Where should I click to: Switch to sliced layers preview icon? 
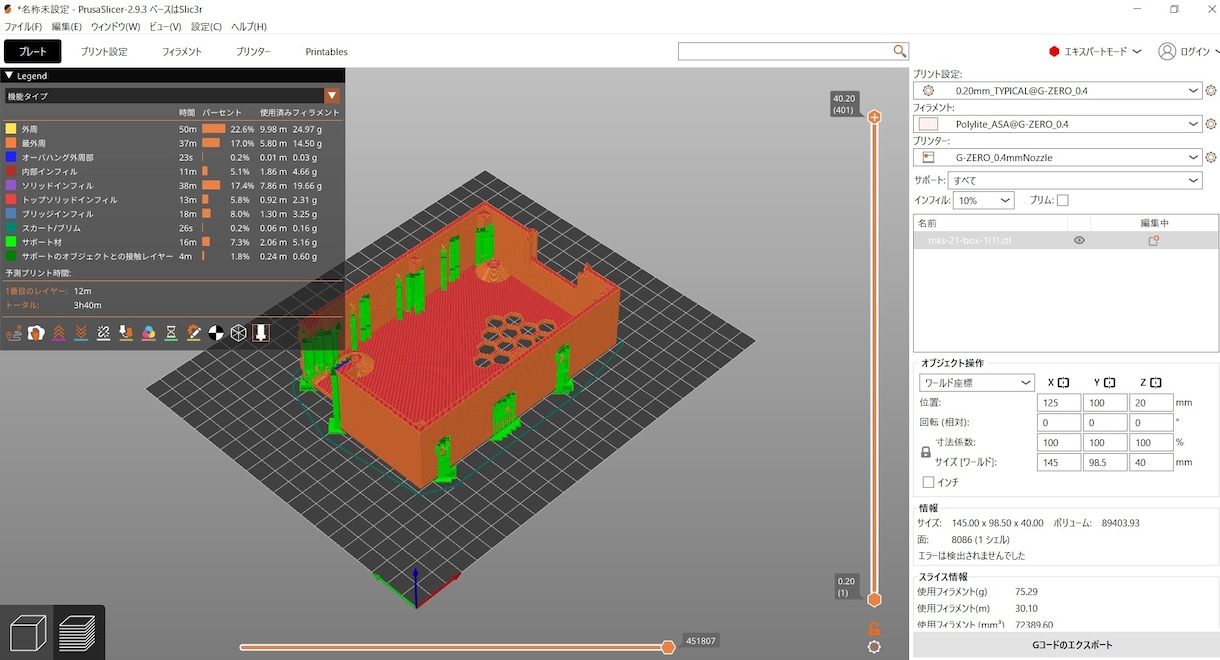78,633
